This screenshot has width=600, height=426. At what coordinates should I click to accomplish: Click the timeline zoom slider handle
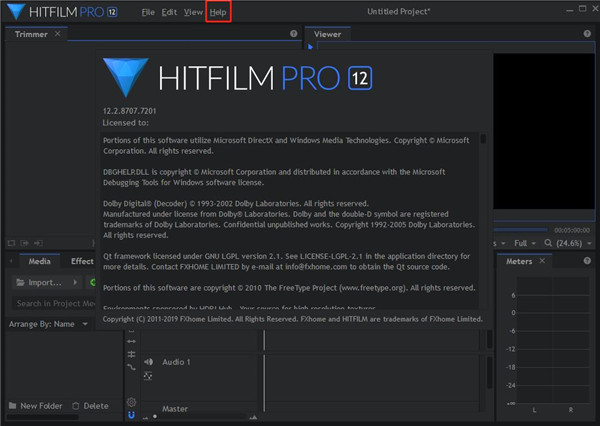(155, 417)
